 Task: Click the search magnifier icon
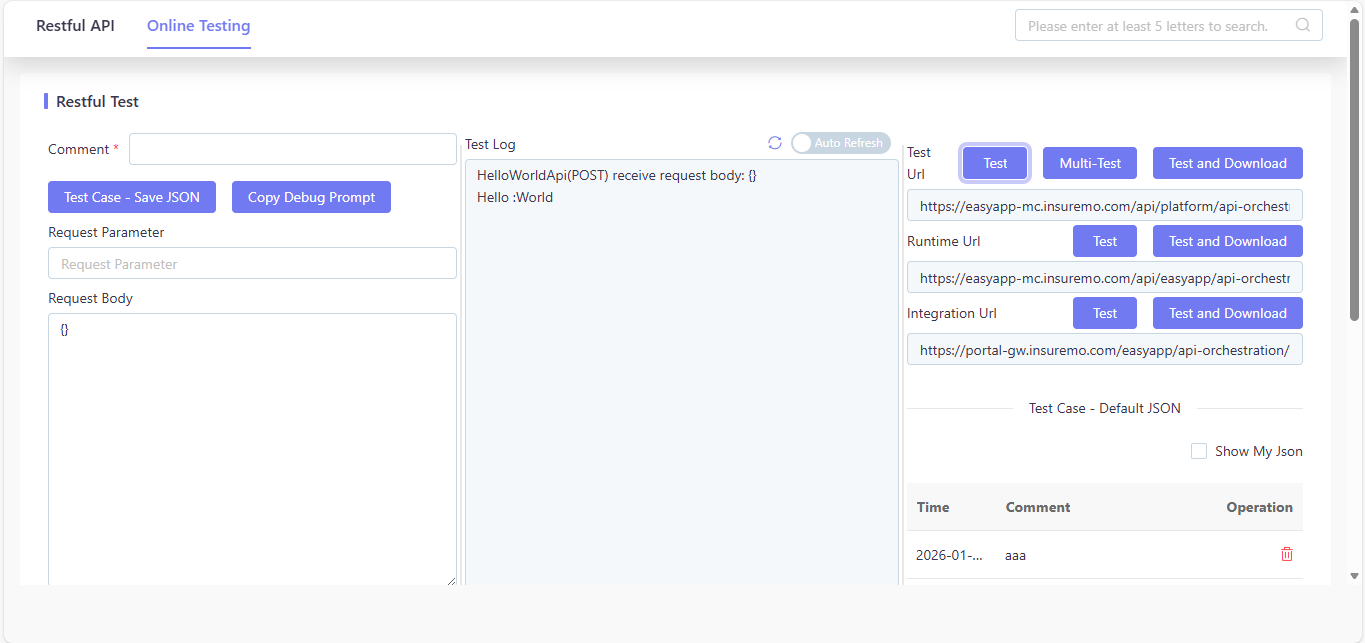click(x=1303, y=26)
